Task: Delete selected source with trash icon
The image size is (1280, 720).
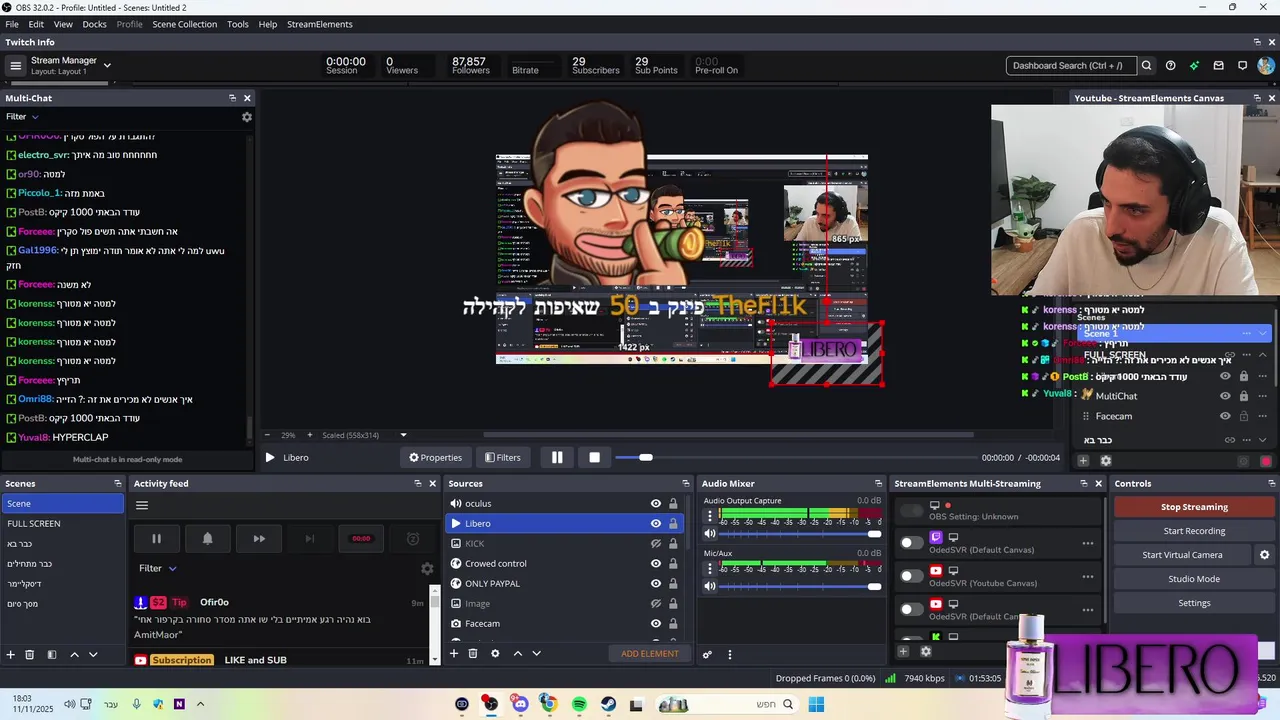Action: [x=473, y=653]
